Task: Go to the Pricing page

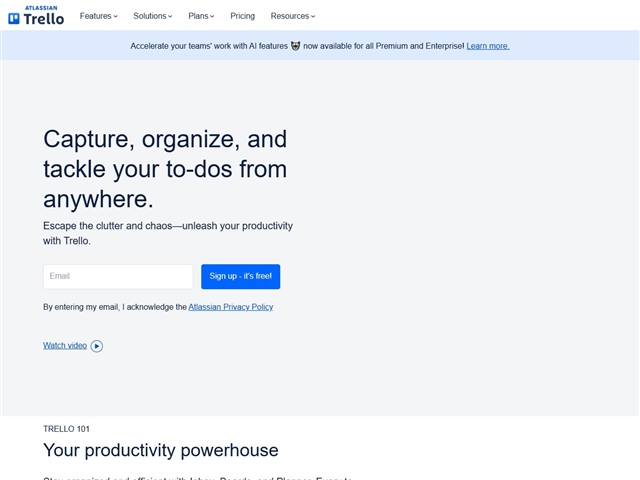Action: 242,16
